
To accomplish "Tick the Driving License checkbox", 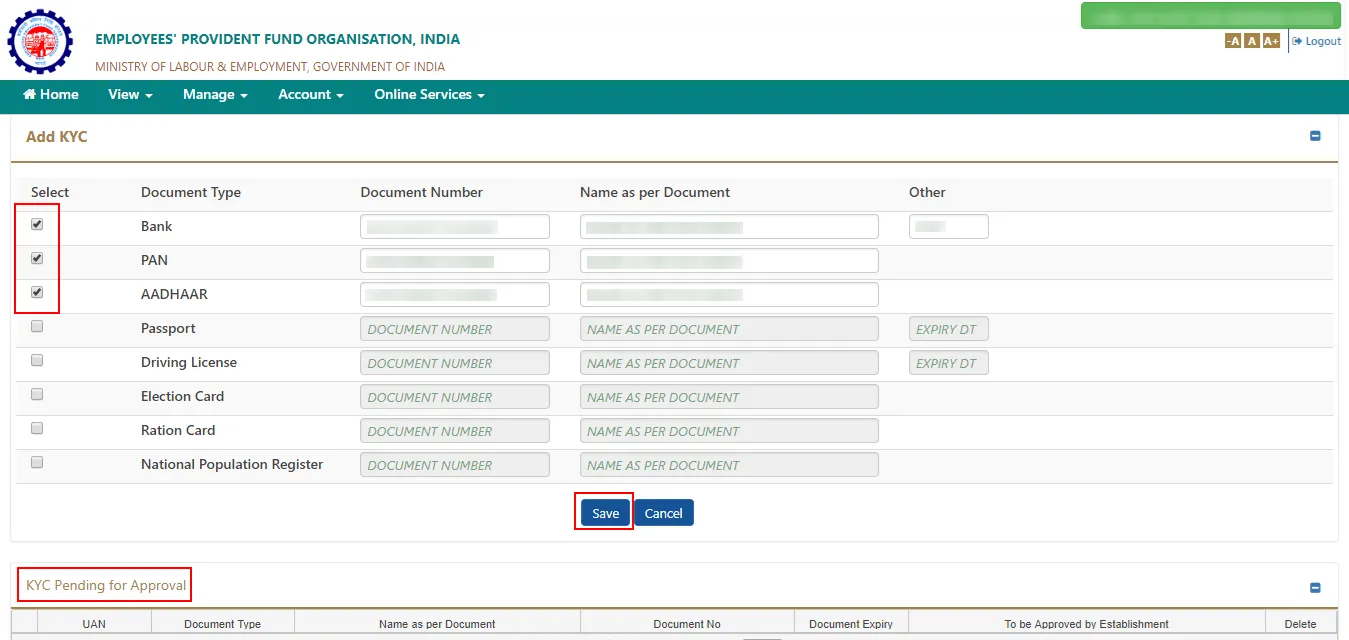I will point(37,361).
